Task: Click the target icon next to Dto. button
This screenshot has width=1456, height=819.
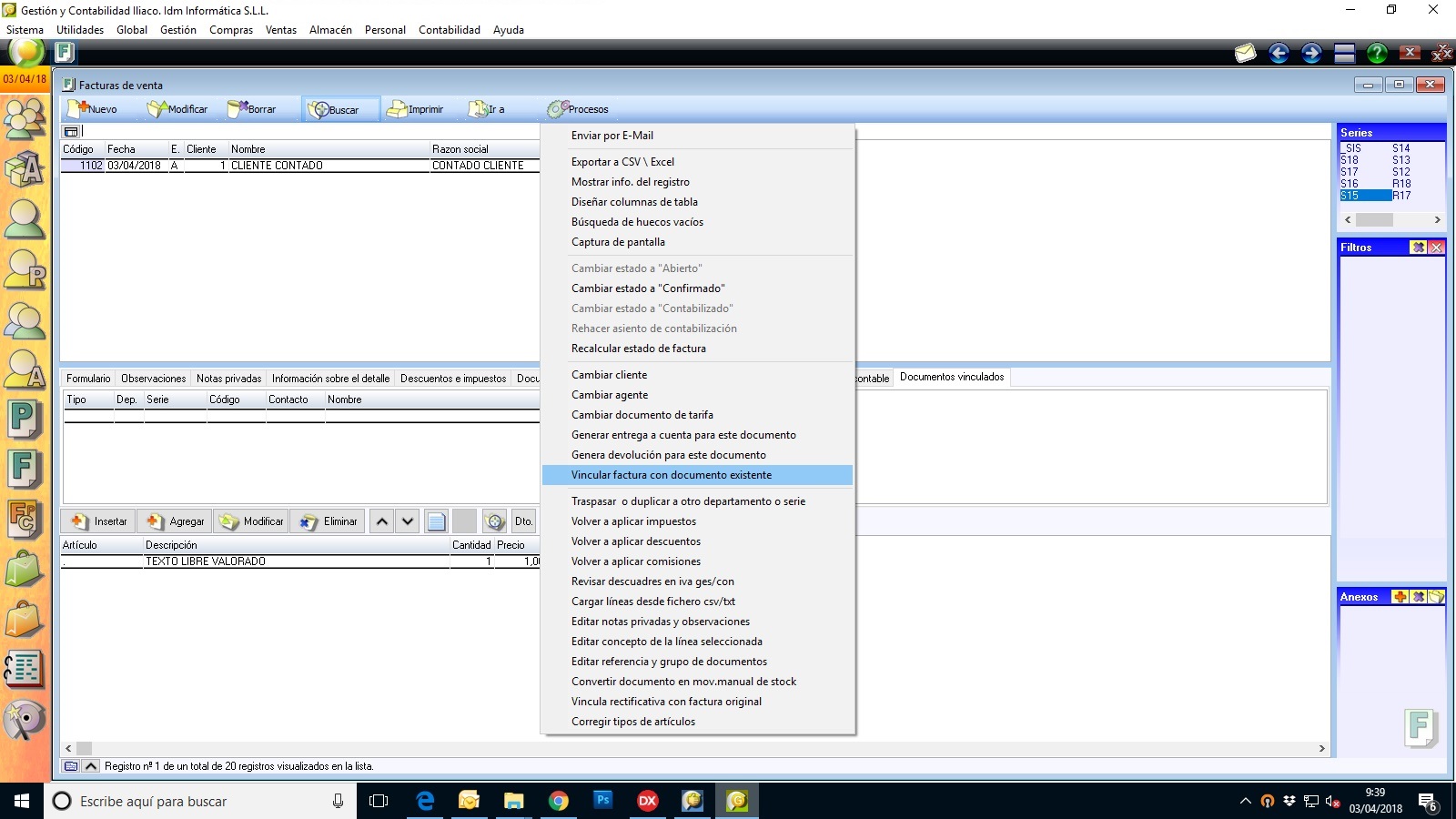Action: [494, 521]
